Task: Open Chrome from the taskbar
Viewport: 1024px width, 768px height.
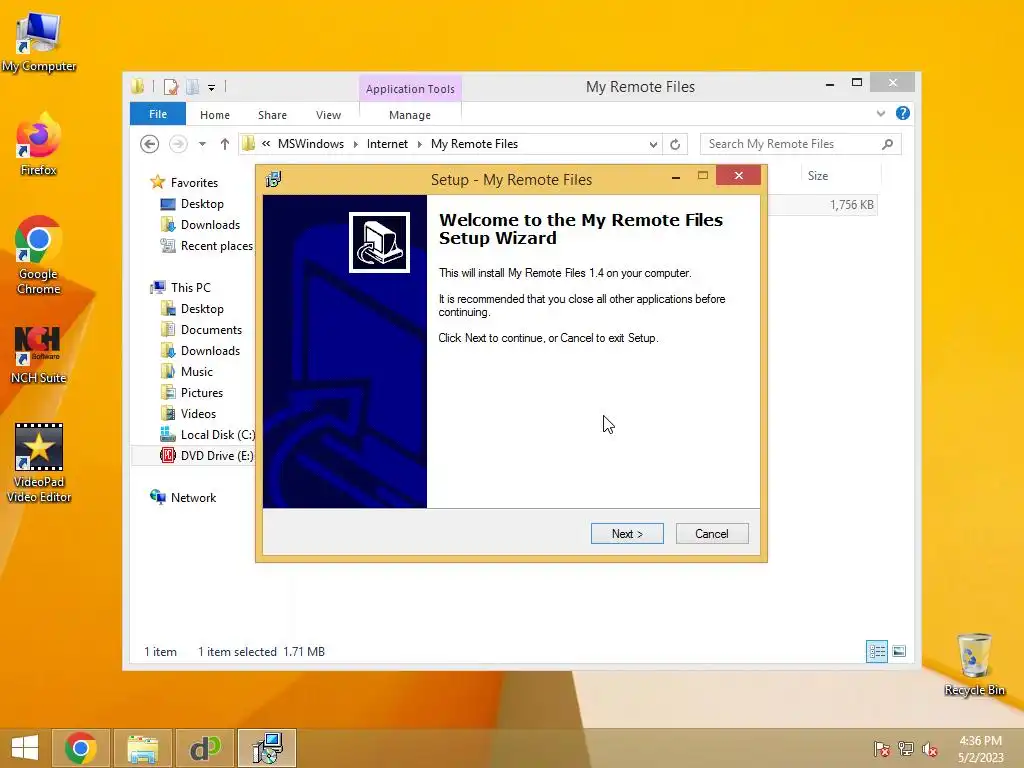Action: [80, 748]
